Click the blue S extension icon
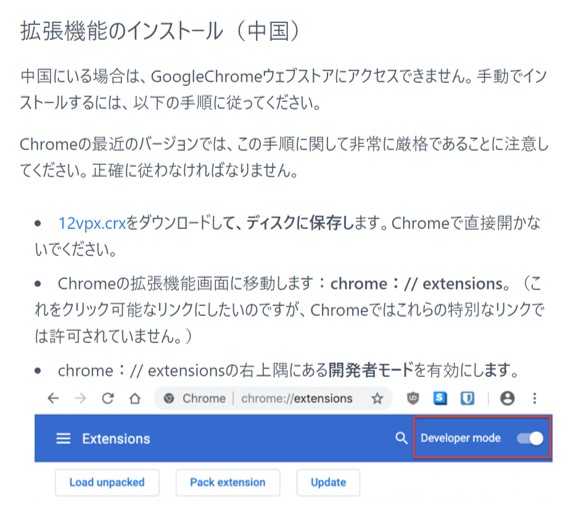Screen dimensions: 568x505 440,398
